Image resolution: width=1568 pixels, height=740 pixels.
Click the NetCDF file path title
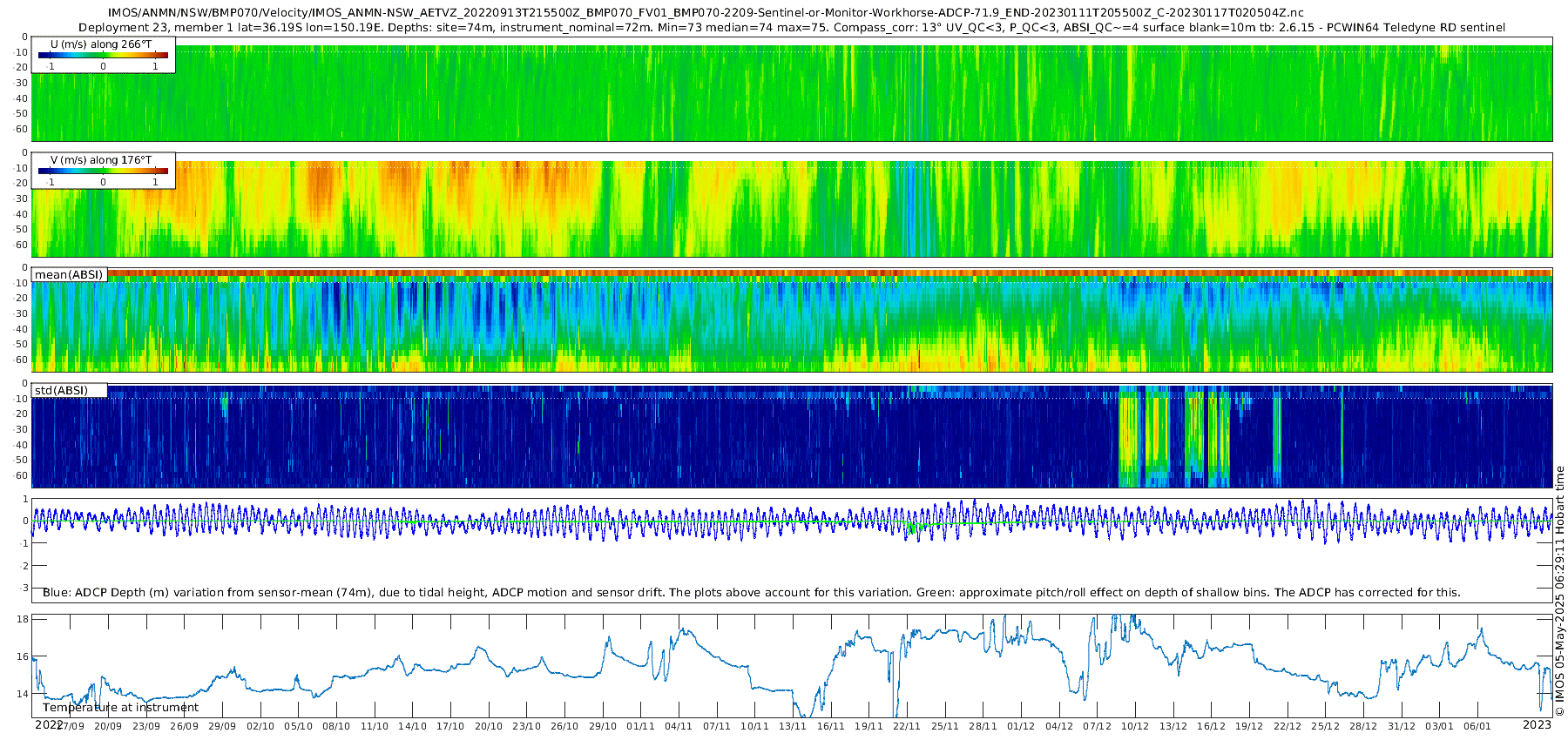tap(706, 12)
